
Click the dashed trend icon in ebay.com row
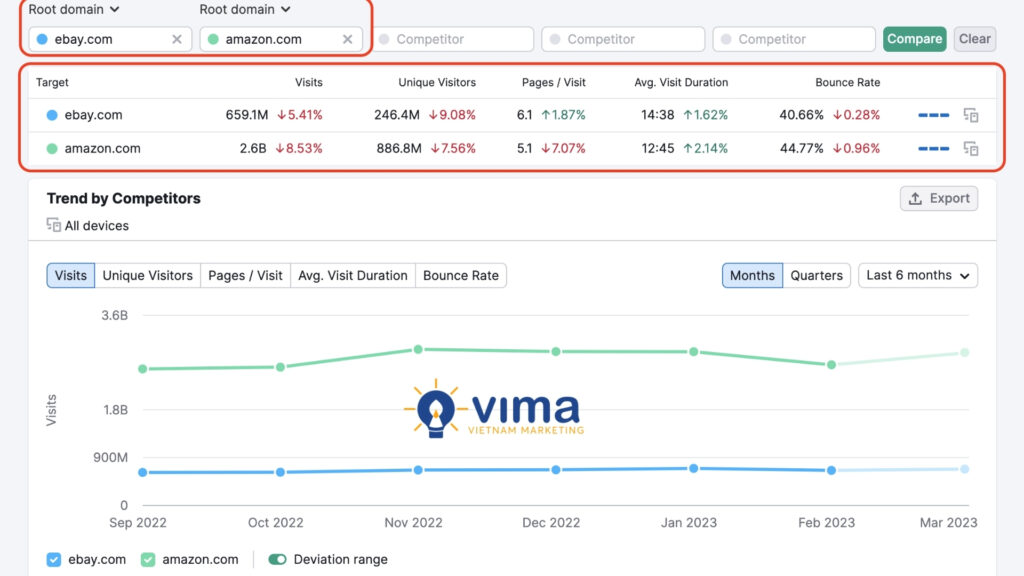point(933,115)
